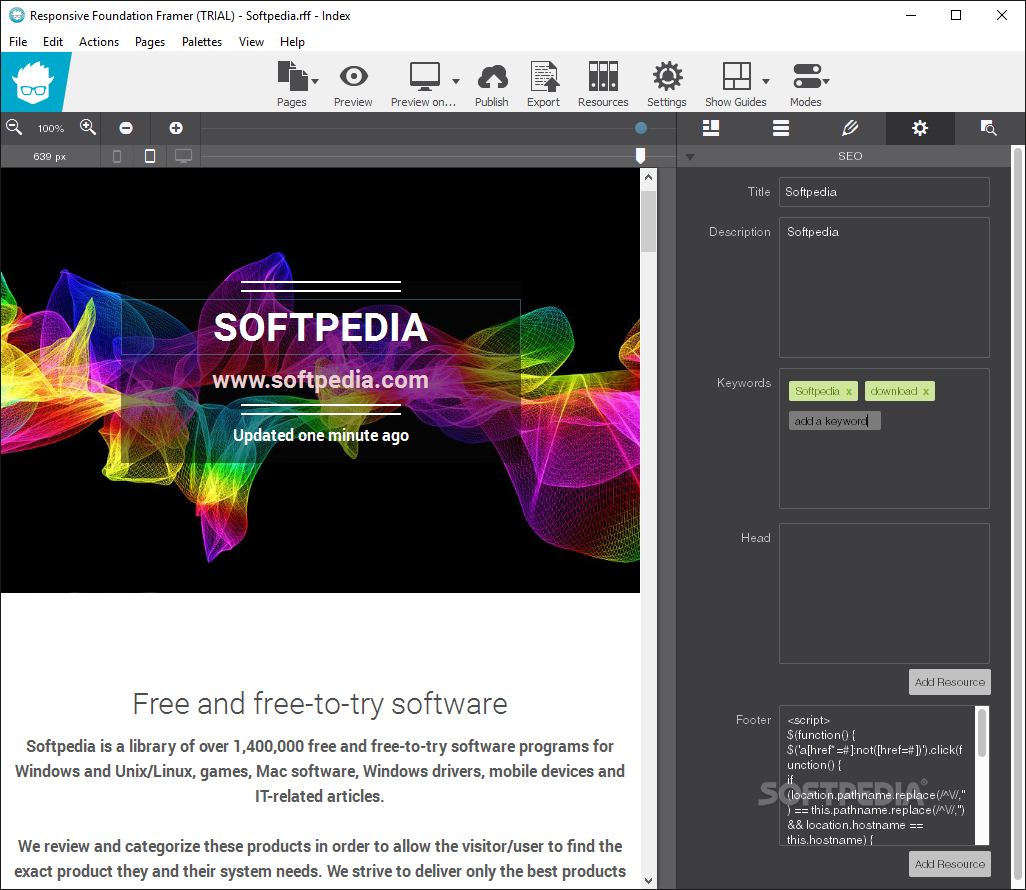Open the Pages menu
This screenshot has width=1026, height=890.
[150, 42]
